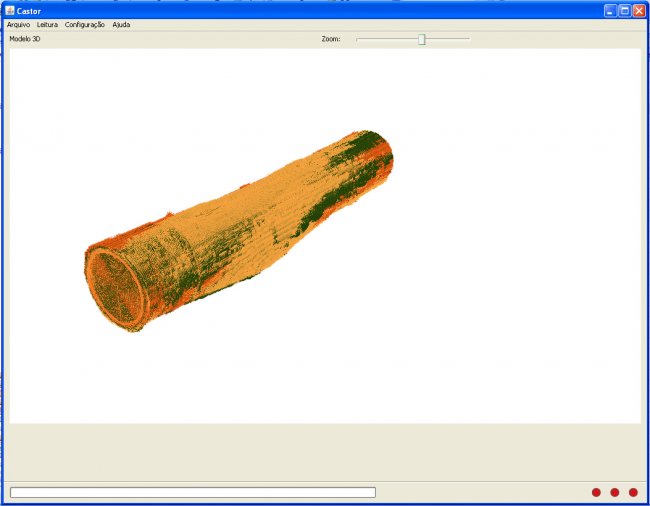Minimize the Castor window
The height and width of the screenshot is (506, 650).
click(x=610, y=10)
